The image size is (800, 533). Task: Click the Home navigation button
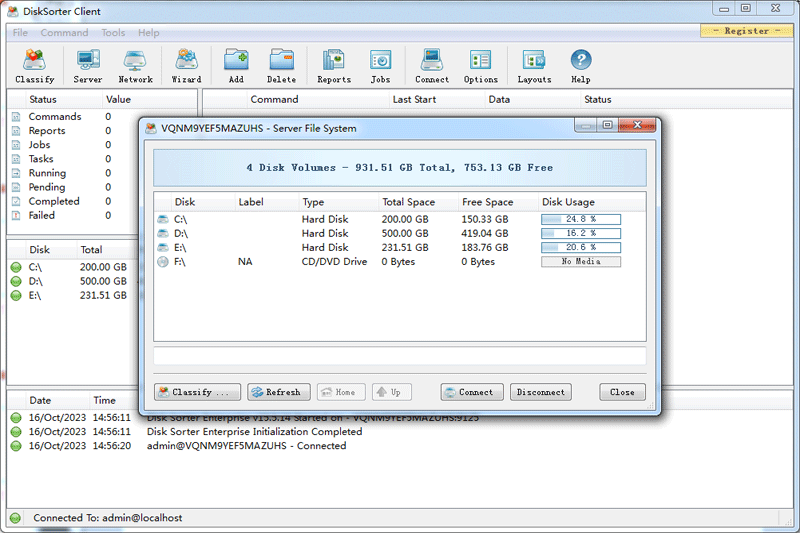(x=341, y=392)
